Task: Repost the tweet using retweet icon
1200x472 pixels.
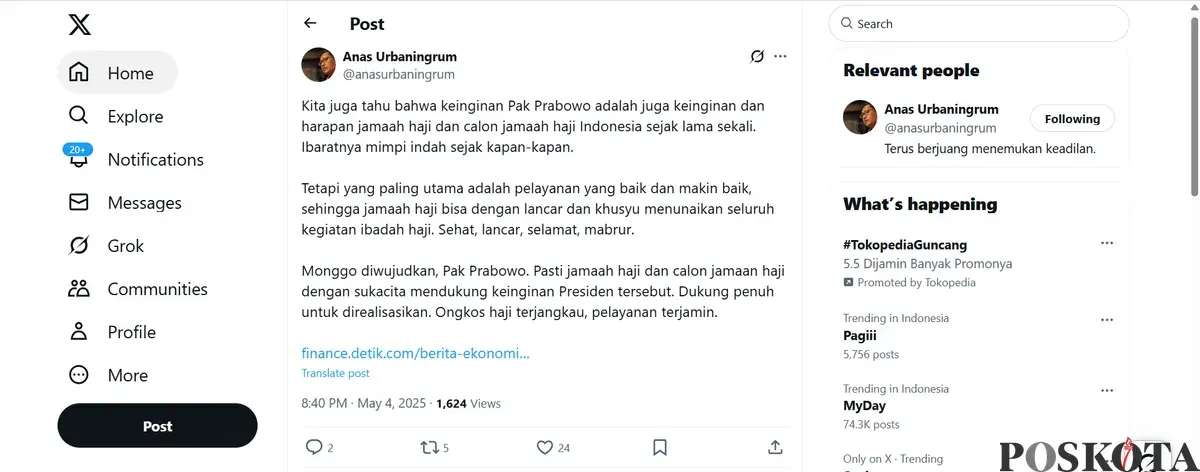Action: click(428, 447)
